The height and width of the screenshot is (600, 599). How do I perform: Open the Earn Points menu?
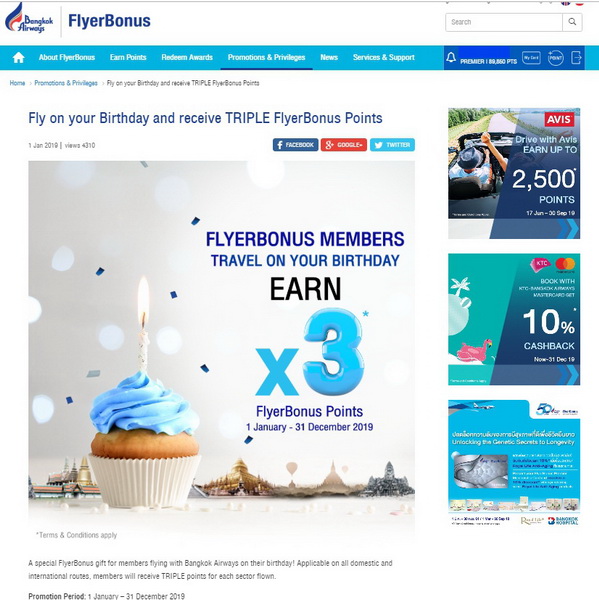click(128, 57)
